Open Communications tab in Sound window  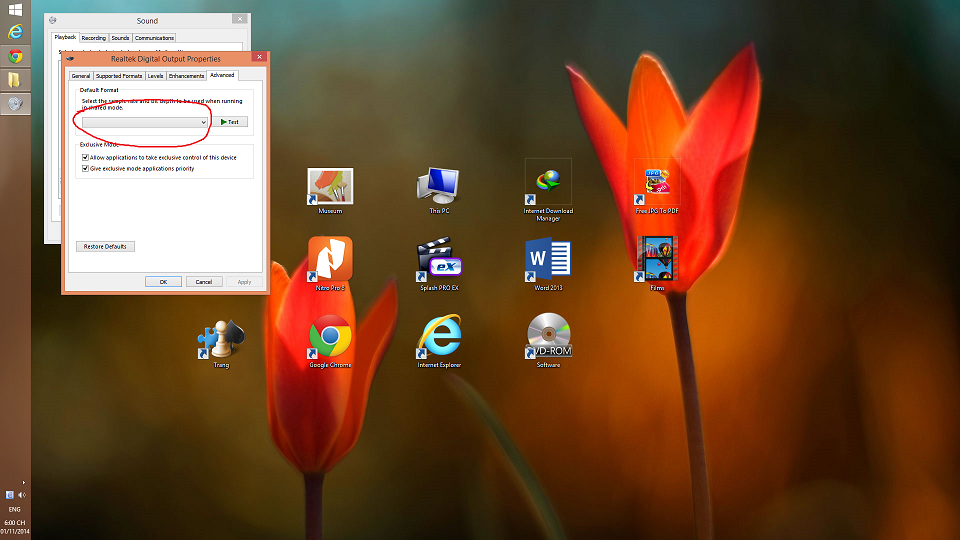coord(154,38)
